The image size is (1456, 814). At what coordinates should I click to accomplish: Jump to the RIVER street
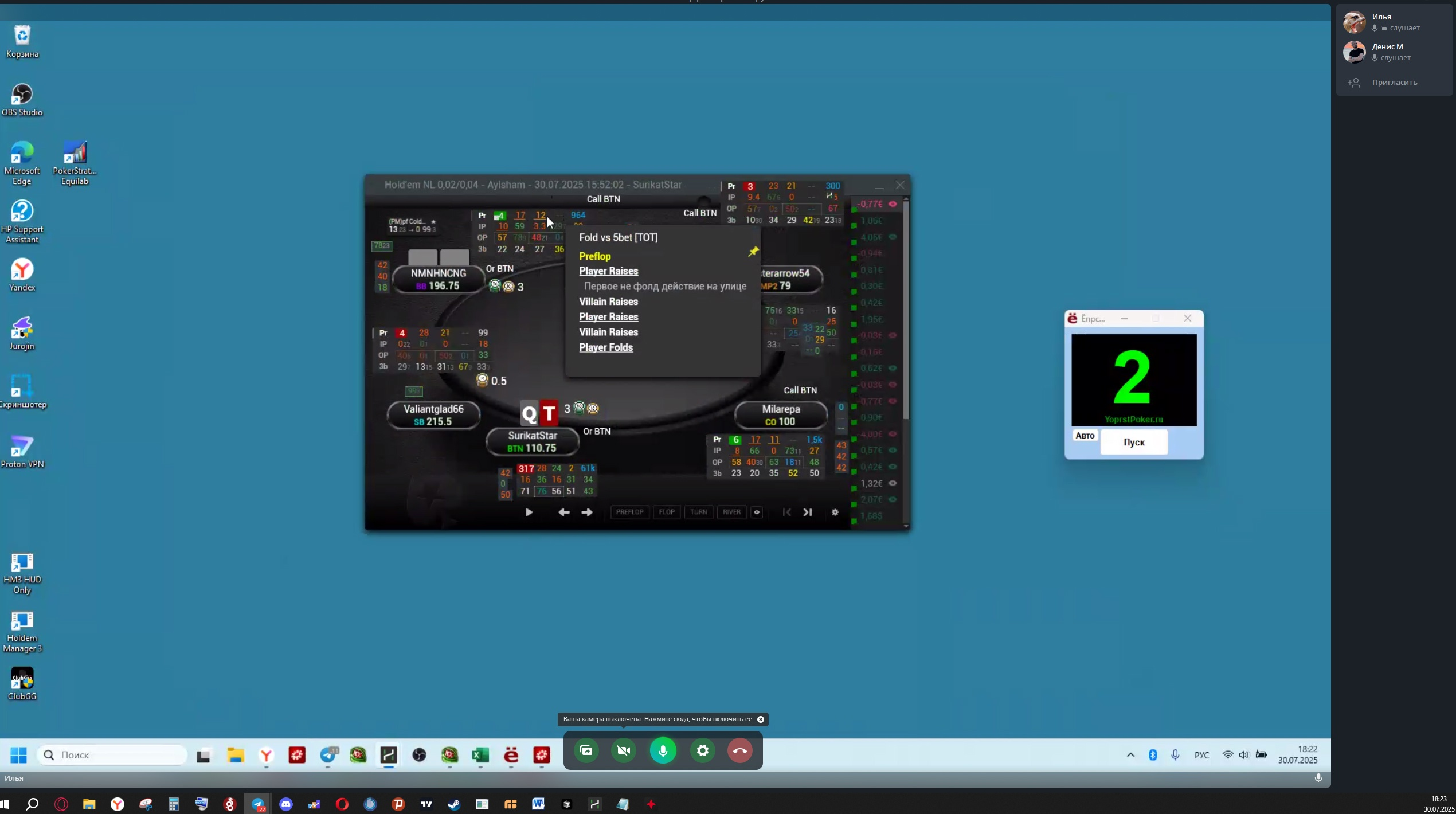731,512
